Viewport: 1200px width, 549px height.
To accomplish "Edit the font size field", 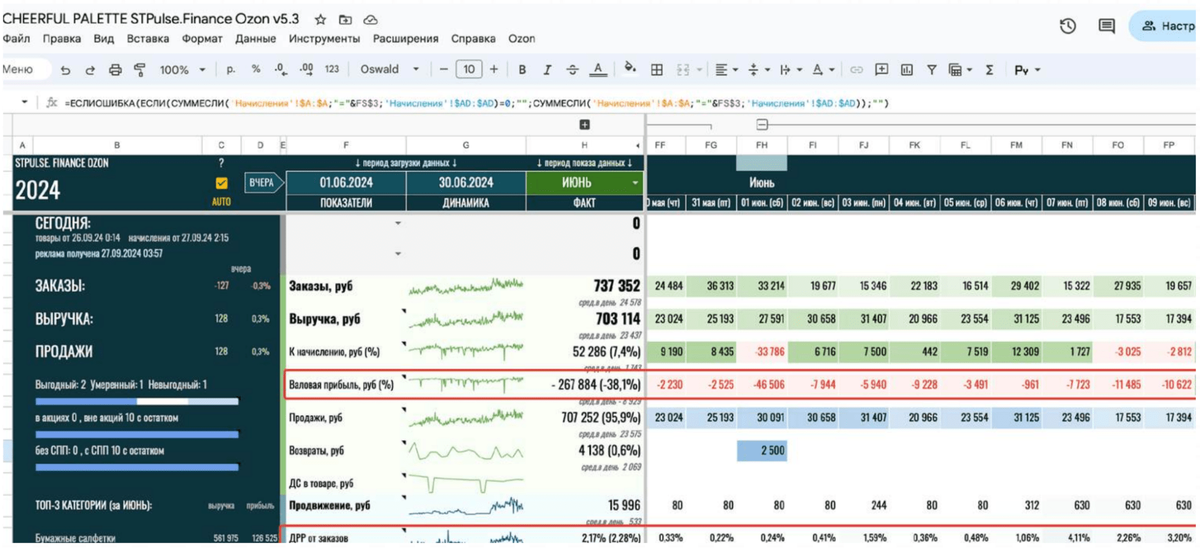I will pos(468,70).
